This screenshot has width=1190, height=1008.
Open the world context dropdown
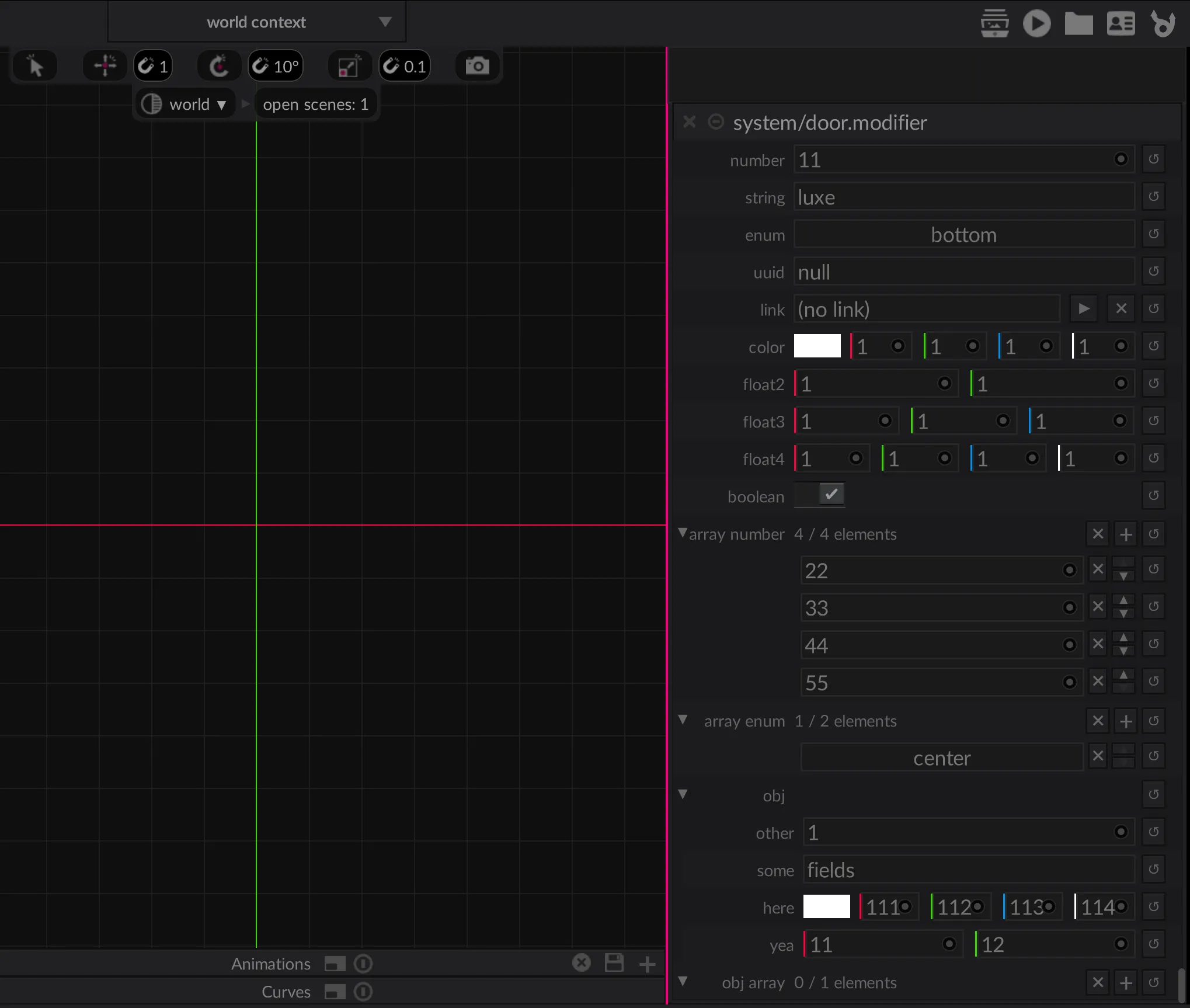tap(257, 22)
